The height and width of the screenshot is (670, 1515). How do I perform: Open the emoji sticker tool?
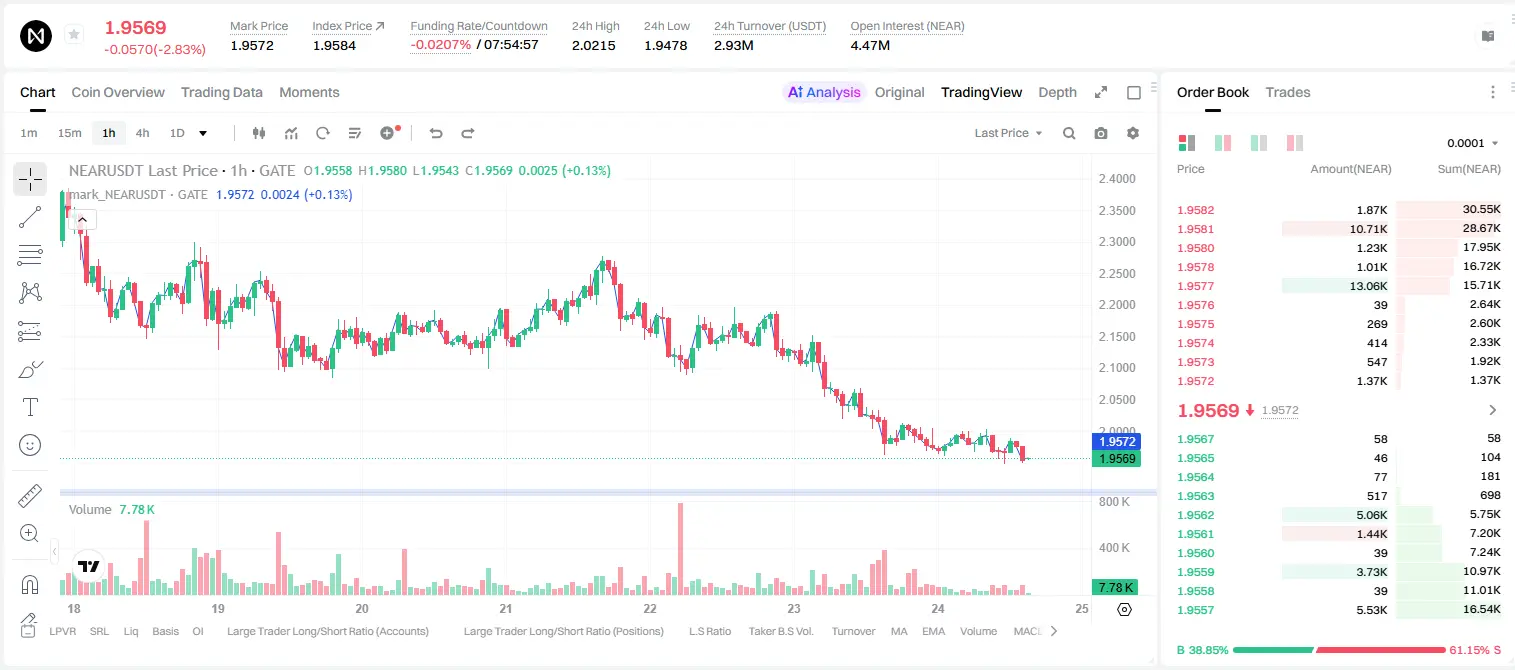pos(30,445)
